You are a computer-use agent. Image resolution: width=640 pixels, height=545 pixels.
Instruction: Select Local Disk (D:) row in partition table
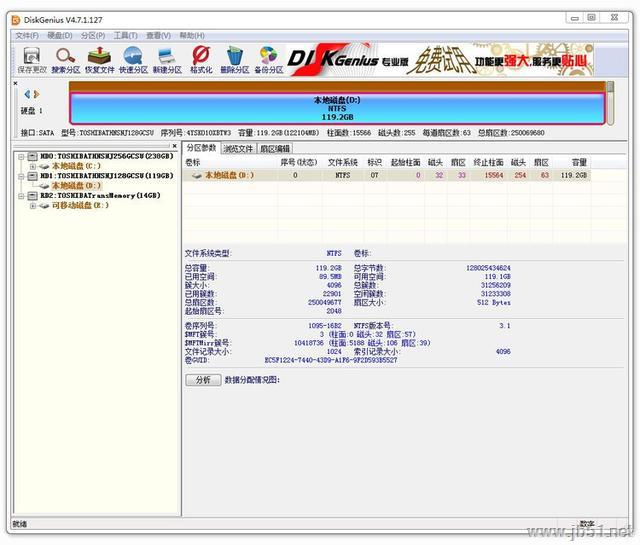(x=386, y=175)
